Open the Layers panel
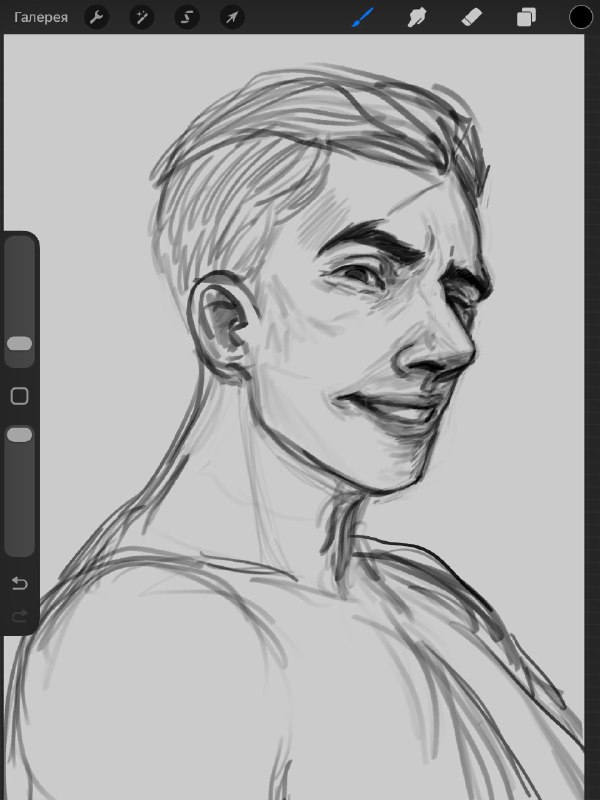This screenshot has width=600, height=800. pos(526,18)
